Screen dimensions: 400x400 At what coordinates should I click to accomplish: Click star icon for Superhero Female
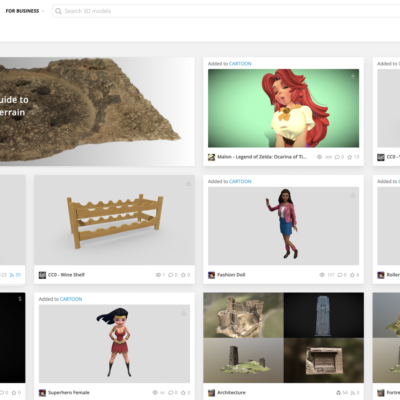pyautogui.click(x=183, y=393)
